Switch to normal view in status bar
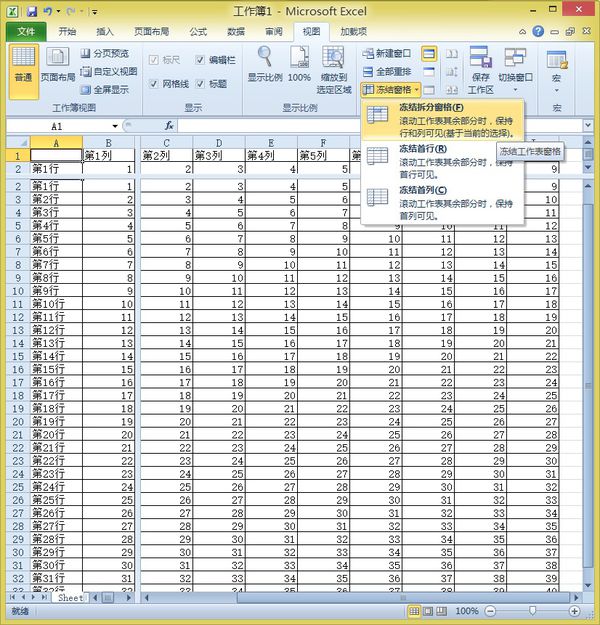 (x=414, y=611)
